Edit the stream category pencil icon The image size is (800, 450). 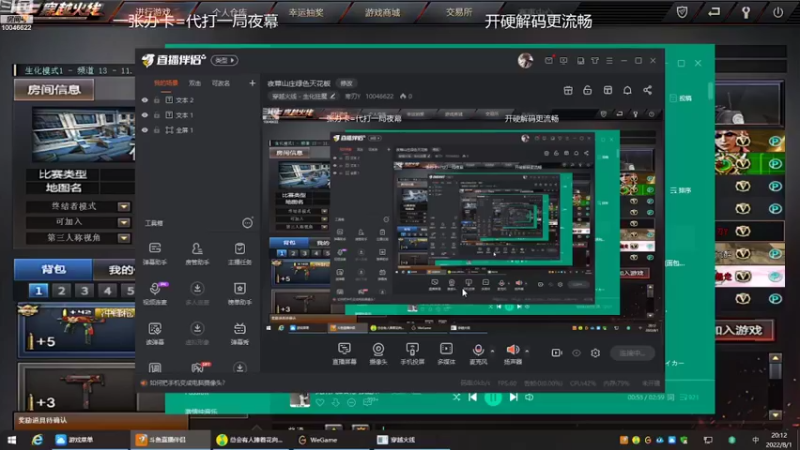click(333, 96)
